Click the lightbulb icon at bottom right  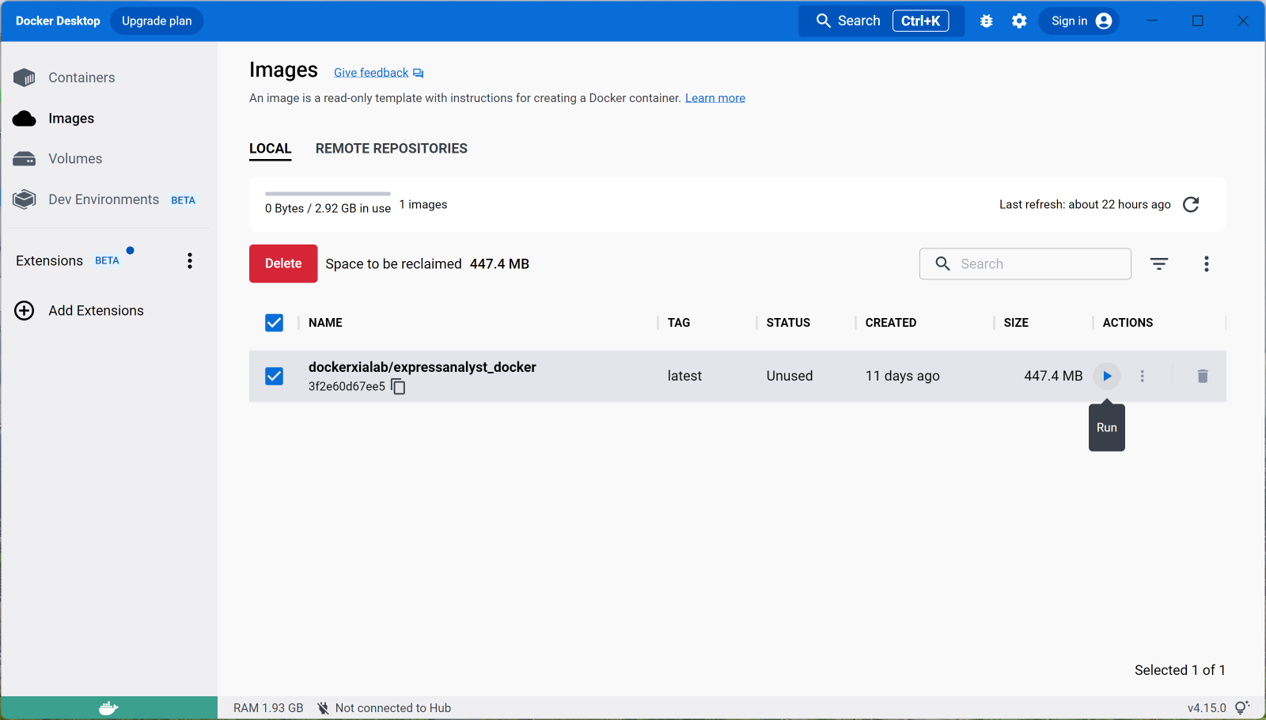click(x=1242, y=708)
